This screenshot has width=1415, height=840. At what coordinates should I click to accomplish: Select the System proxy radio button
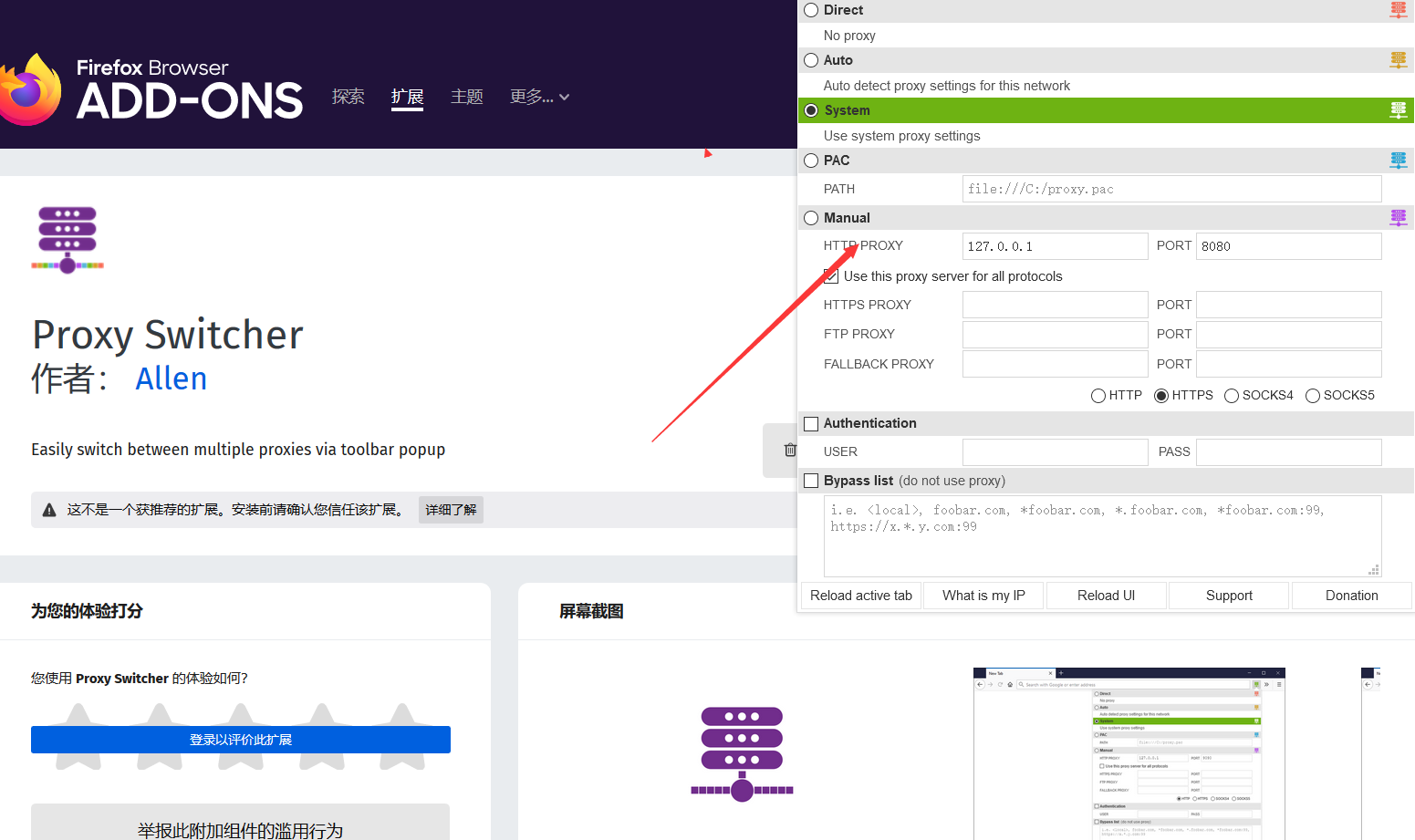coord(811,110)
